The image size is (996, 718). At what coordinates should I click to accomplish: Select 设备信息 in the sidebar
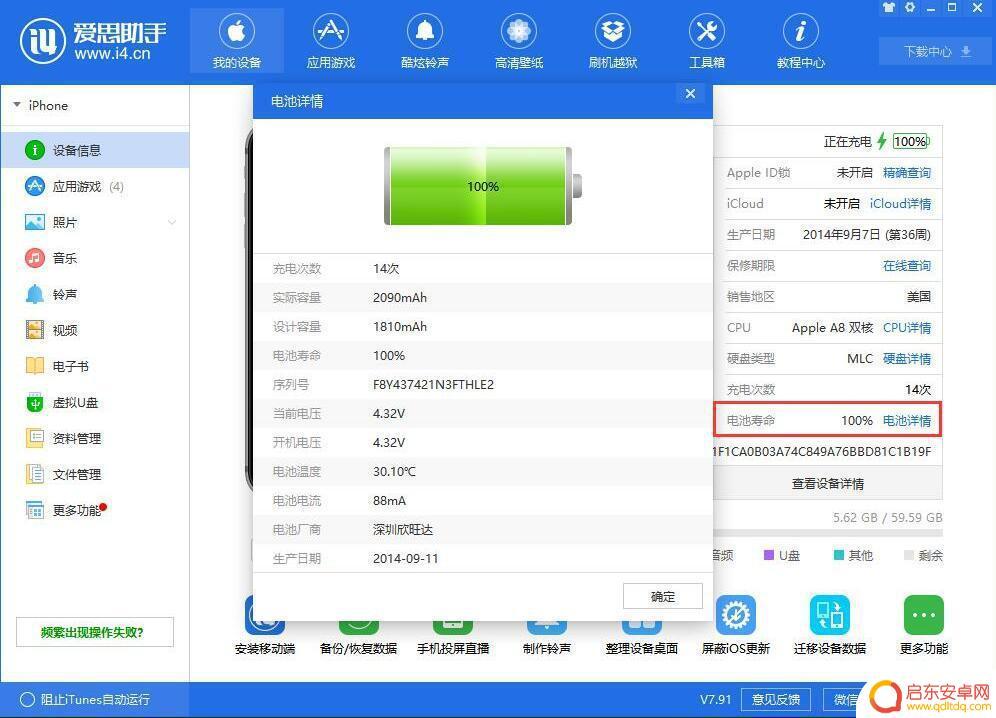(95, 150)
